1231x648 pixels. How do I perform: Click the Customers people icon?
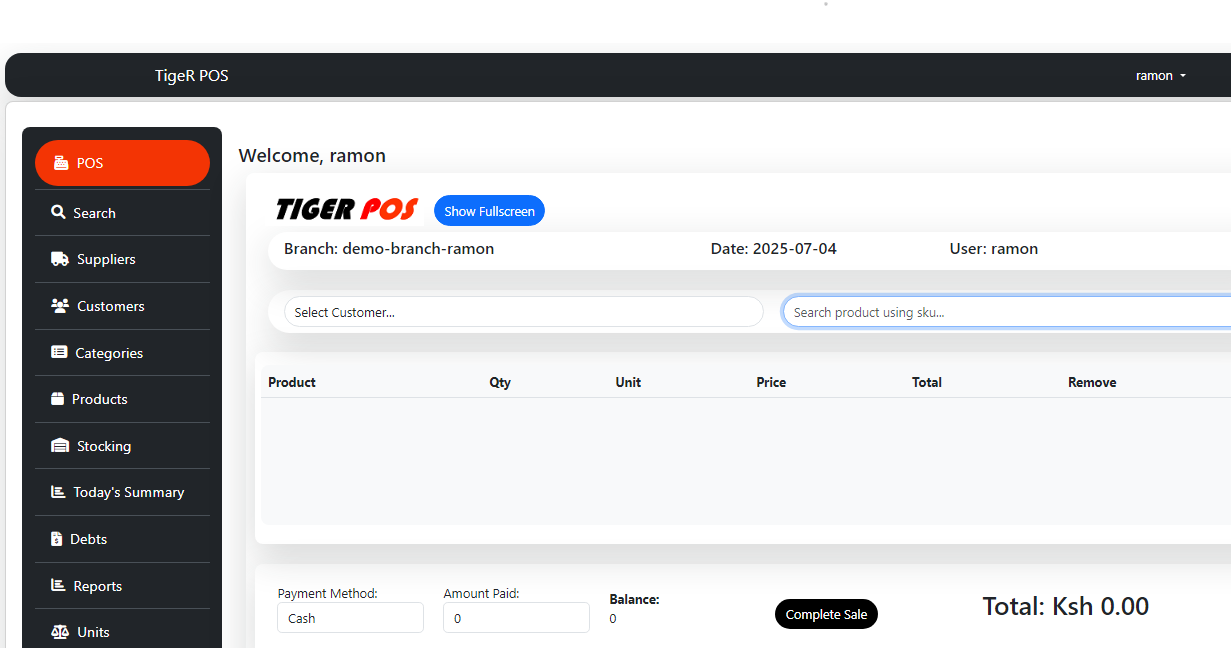point(60,306)
